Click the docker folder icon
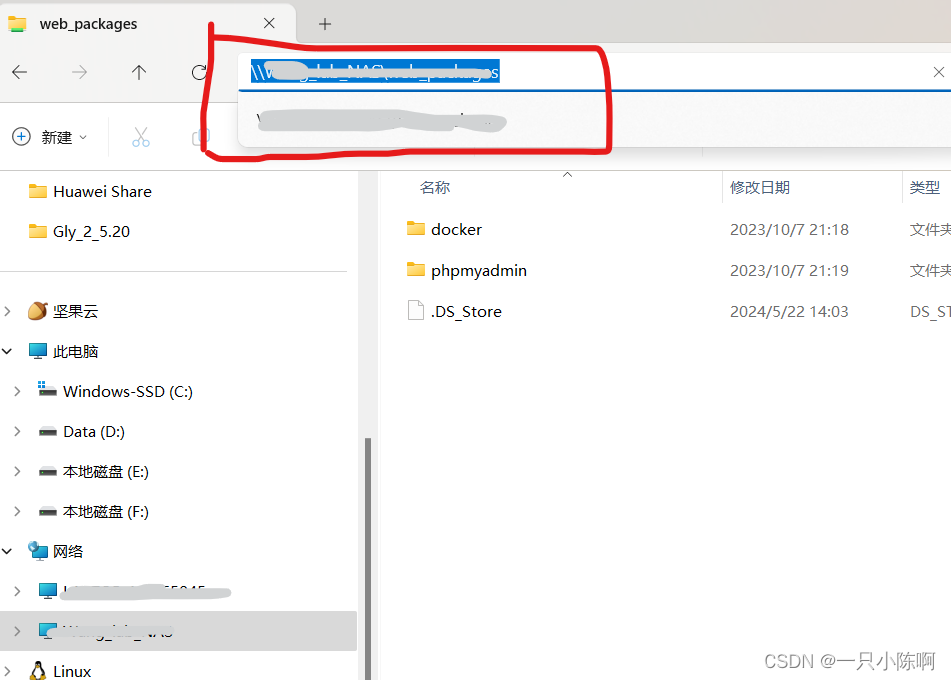Image resolution: width=951 pixels, height=680 pixels. coord(415,229)
